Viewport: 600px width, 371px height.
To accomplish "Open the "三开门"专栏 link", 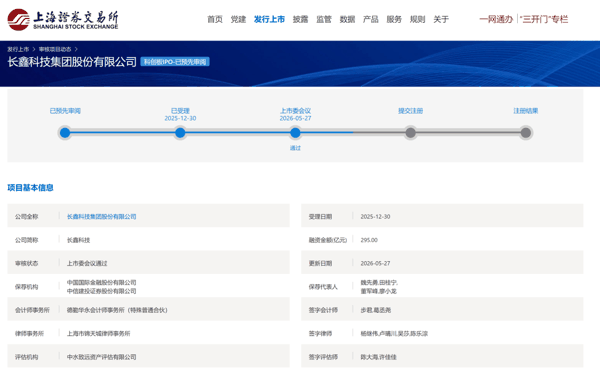I will [x=544, y=19].
